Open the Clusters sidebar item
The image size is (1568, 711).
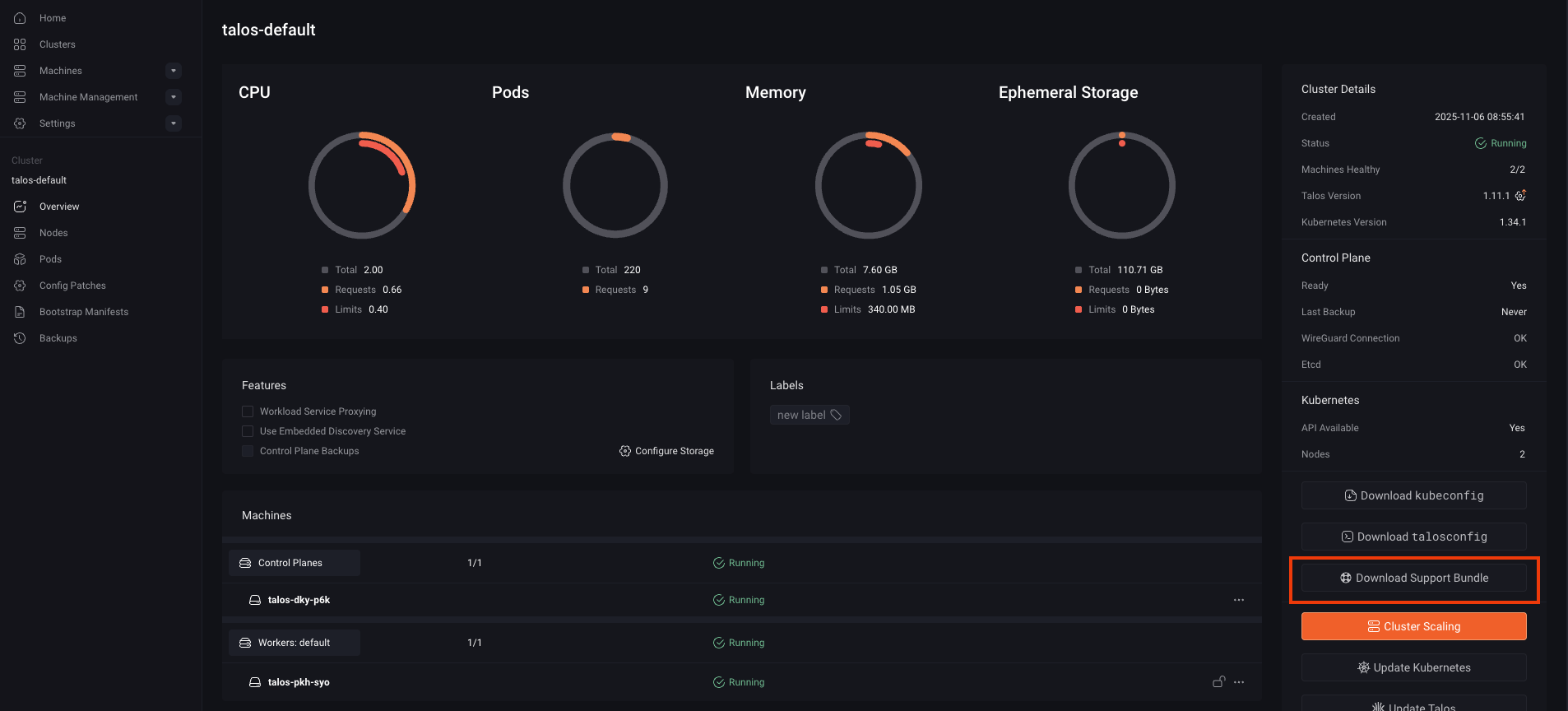point(57,44)
